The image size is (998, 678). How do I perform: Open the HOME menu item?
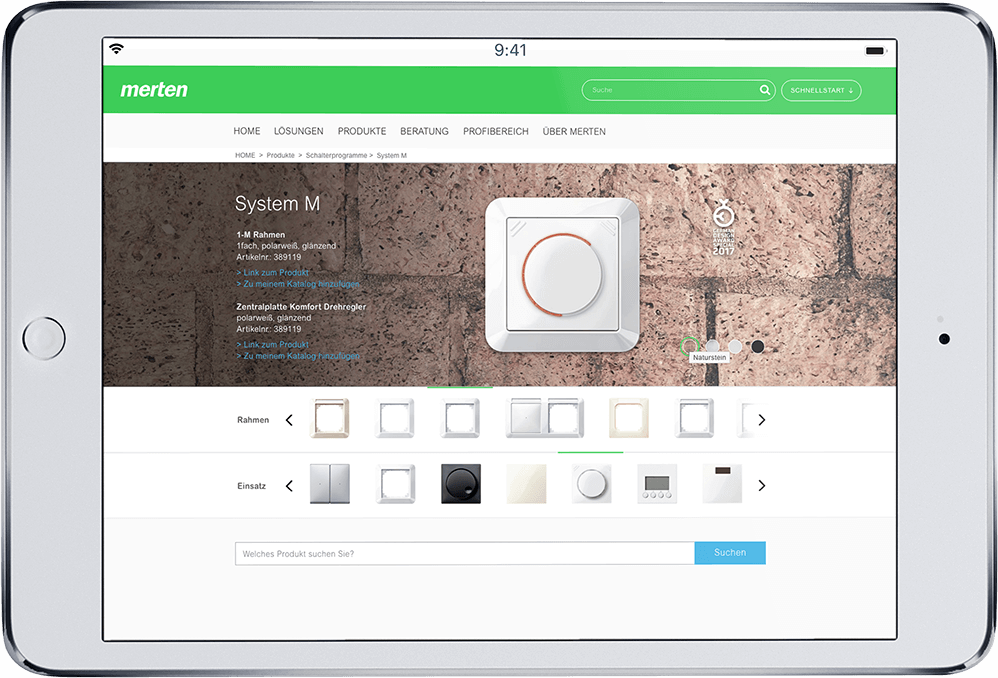(246, 131)
